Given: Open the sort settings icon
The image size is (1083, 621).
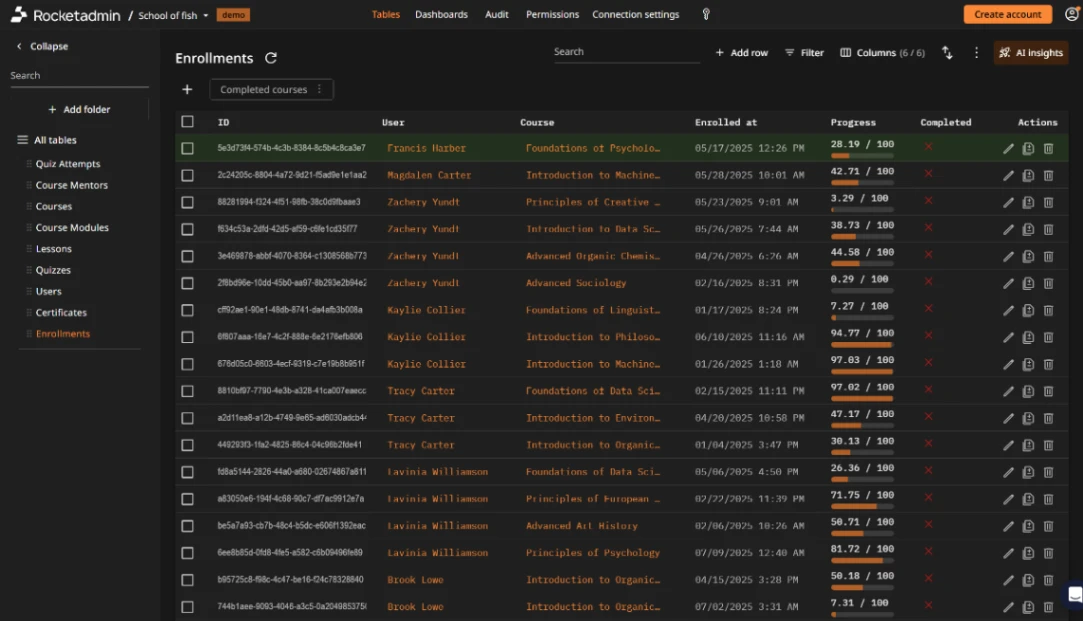Looking at the screenshot, I should (947, 52).
